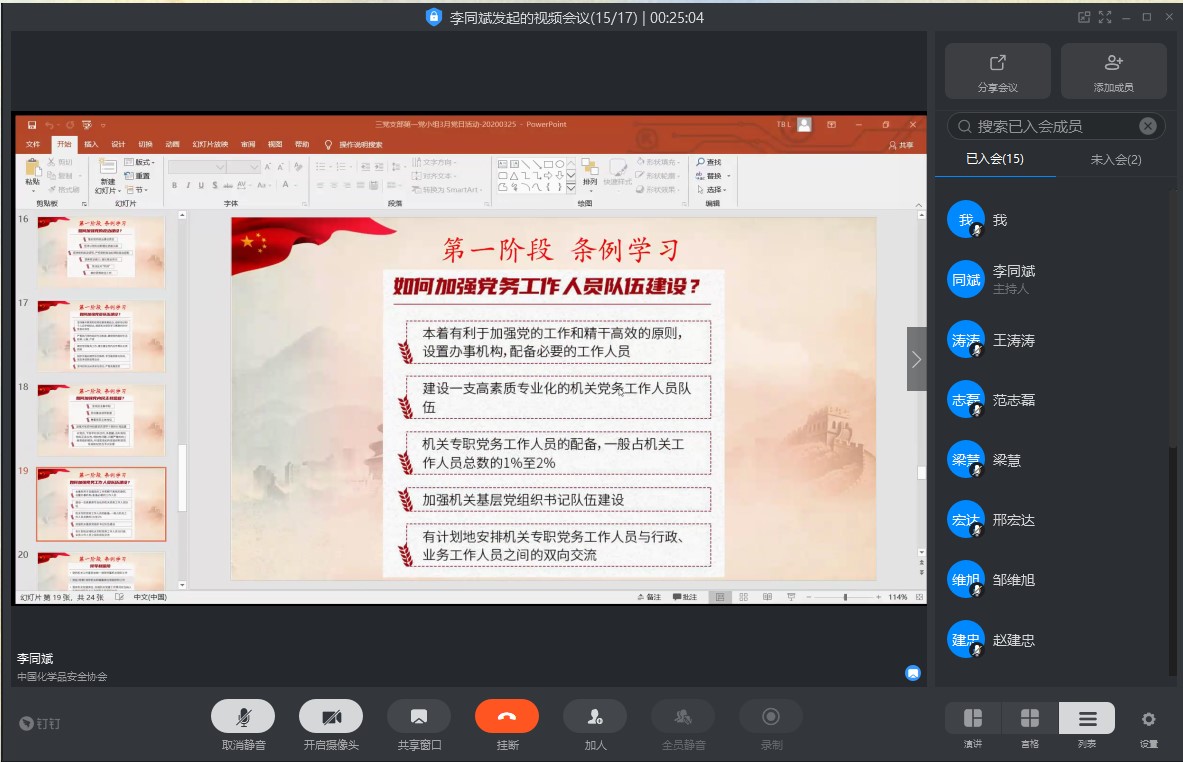
Task: Open 设置 settings gear icon
Action: [1148, 719]
